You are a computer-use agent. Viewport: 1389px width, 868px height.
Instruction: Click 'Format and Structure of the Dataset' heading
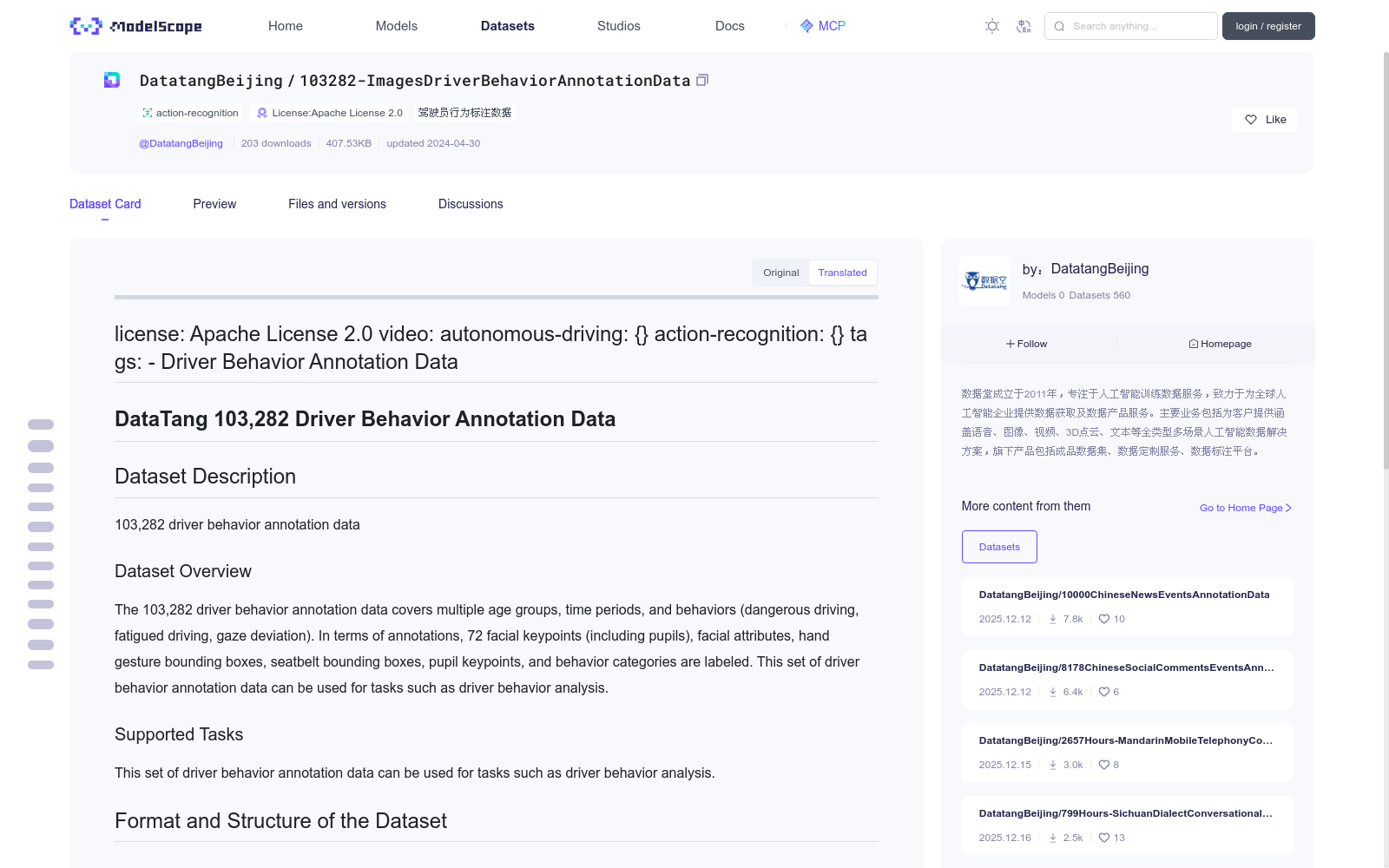tap(280, 821)
